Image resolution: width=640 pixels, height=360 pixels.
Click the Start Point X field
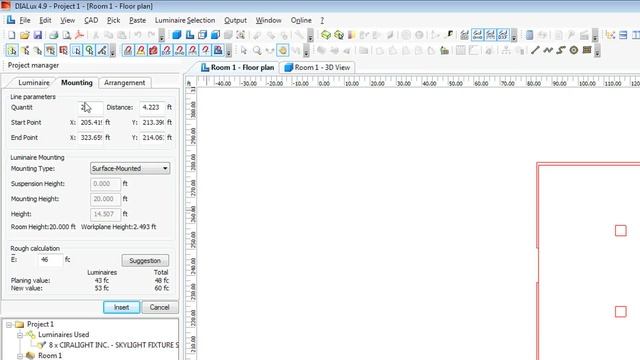(91, 122)
